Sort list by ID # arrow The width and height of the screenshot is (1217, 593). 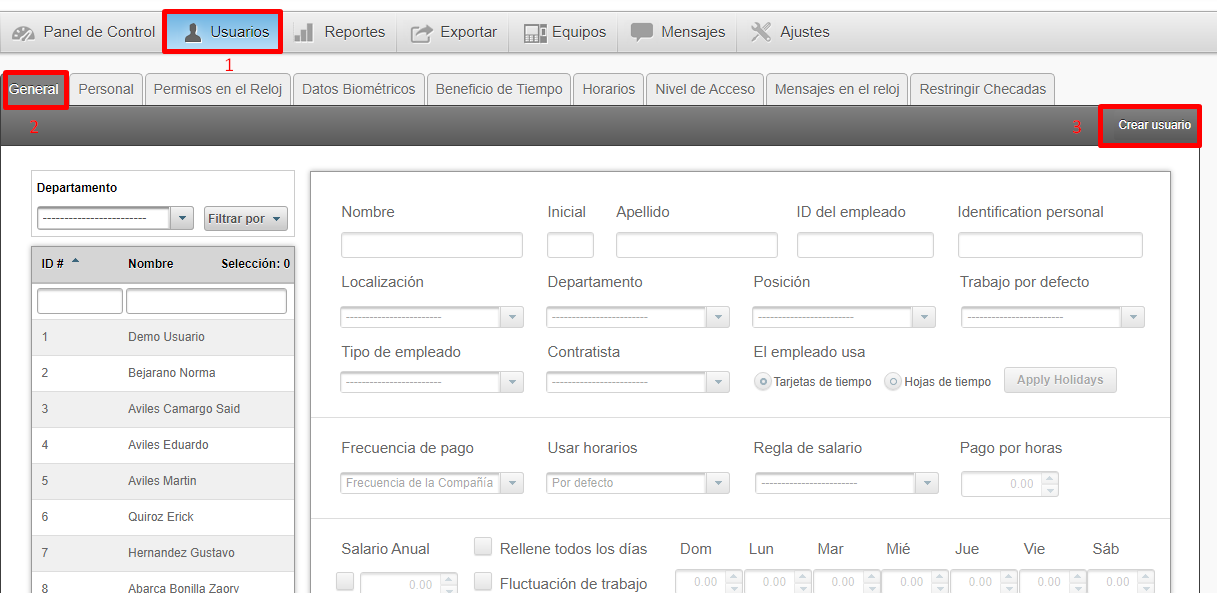(x=75, y=262)
